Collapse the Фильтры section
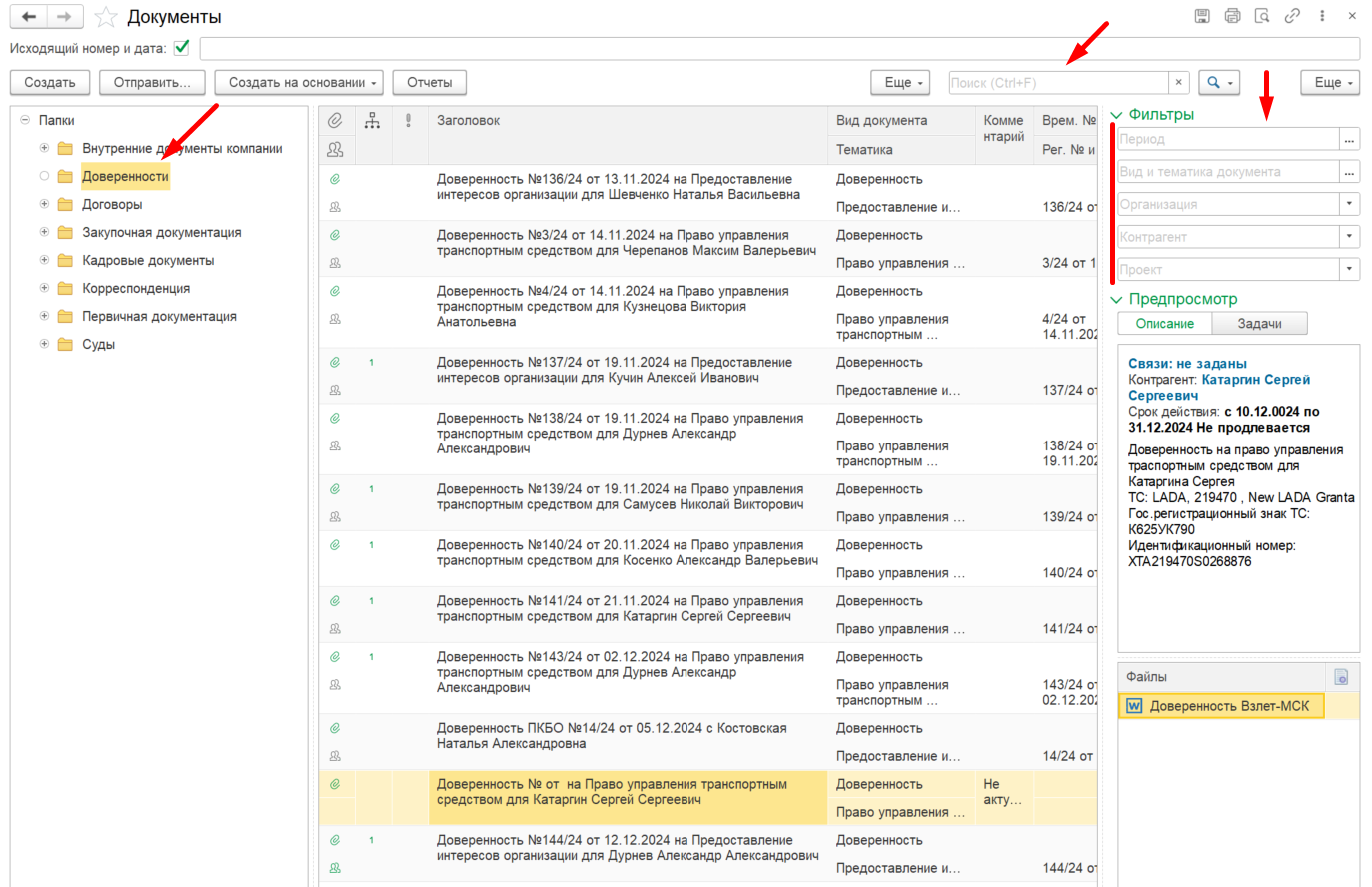This screenshot has height=887, width=1372. [1117, 115]
